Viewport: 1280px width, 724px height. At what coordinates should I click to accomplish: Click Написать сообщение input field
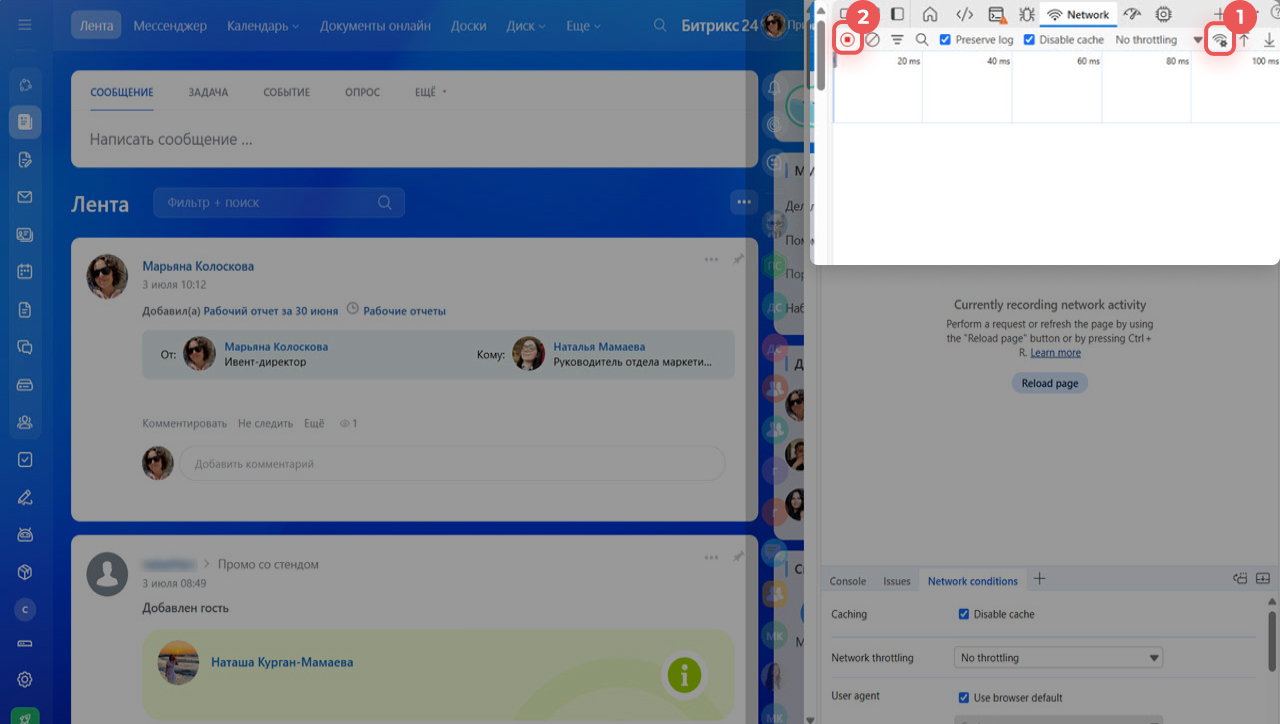pyautogui.click(x=414, y=140)
